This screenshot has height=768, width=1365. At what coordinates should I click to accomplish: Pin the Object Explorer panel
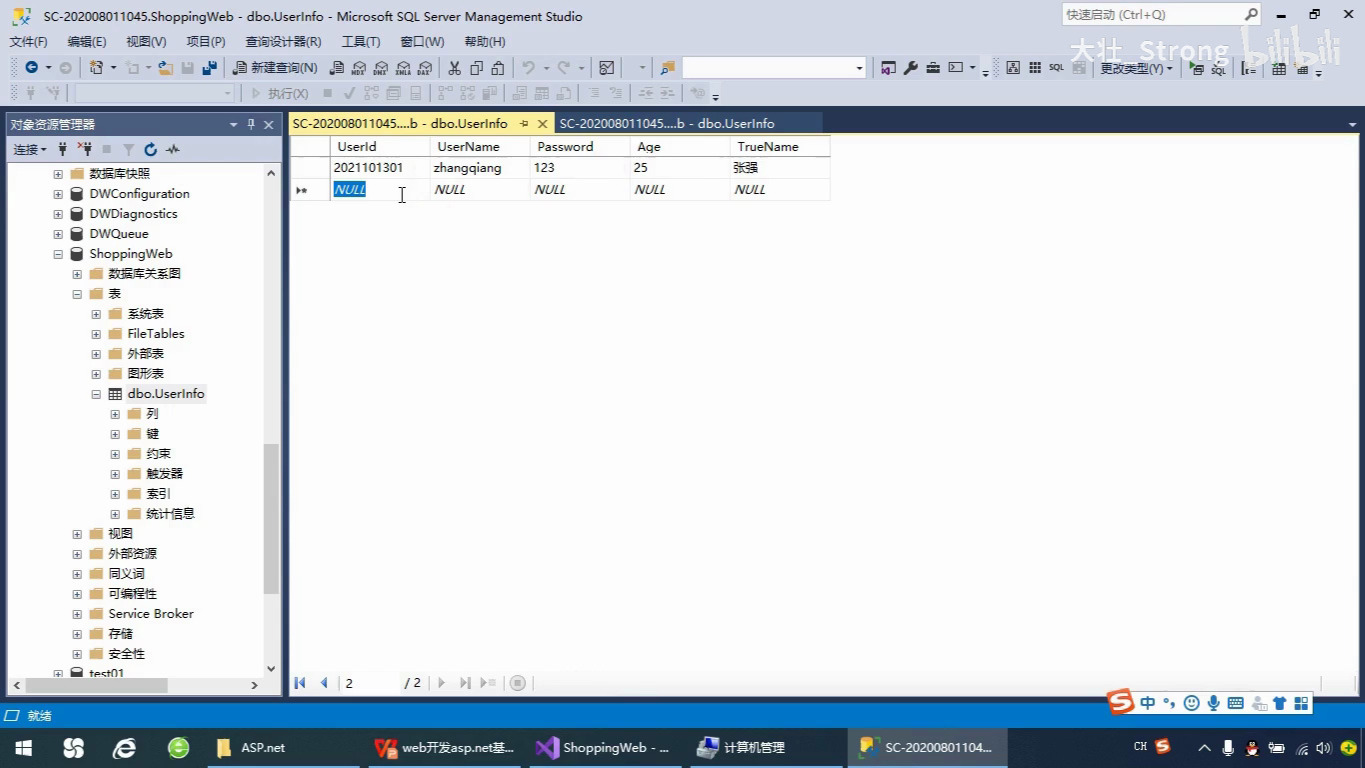click(251, 124)
